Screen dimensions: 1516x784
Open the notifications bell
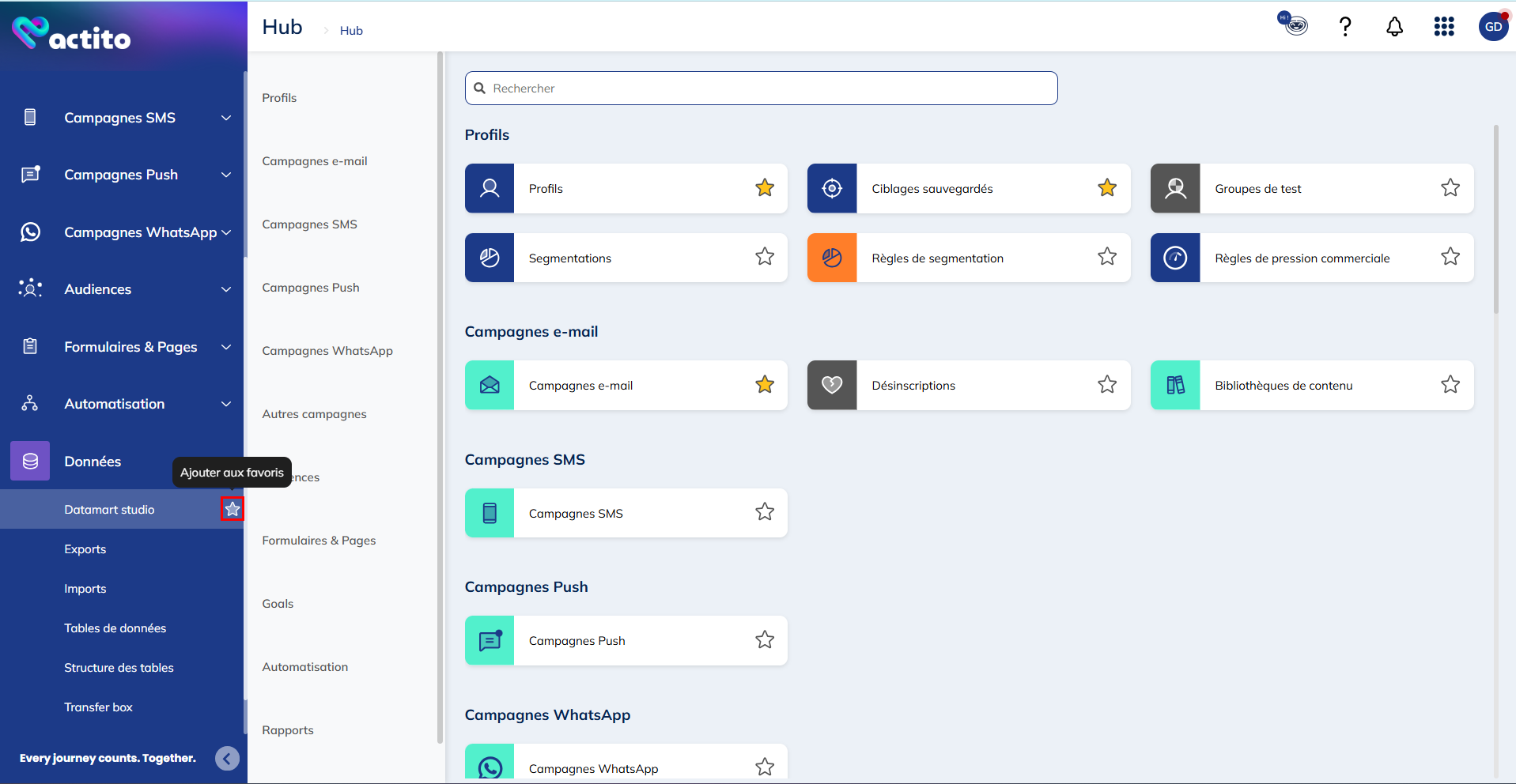point(1394,27)
